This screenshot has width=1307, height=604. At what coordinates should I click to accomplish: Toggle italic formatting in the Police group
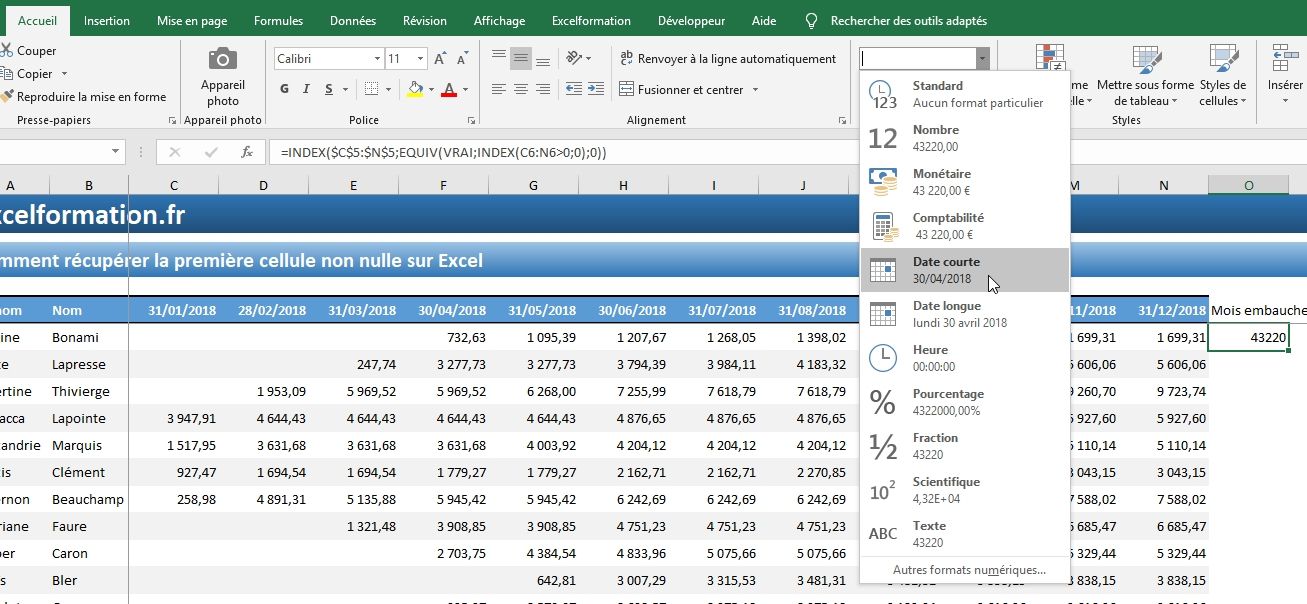pyautogui.click(x=306, y=90)
